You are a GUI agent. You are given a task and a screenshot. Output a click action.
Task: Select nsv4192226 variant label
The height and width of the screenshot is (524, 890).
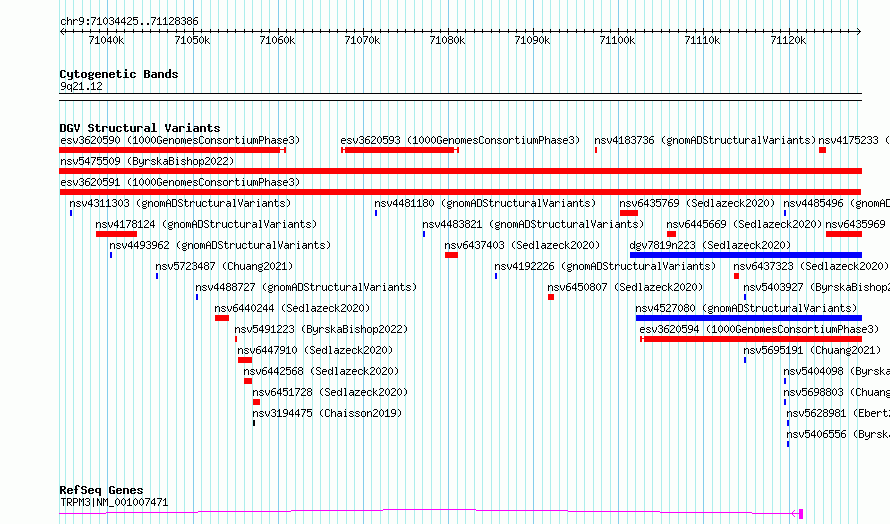coord(605,266)
